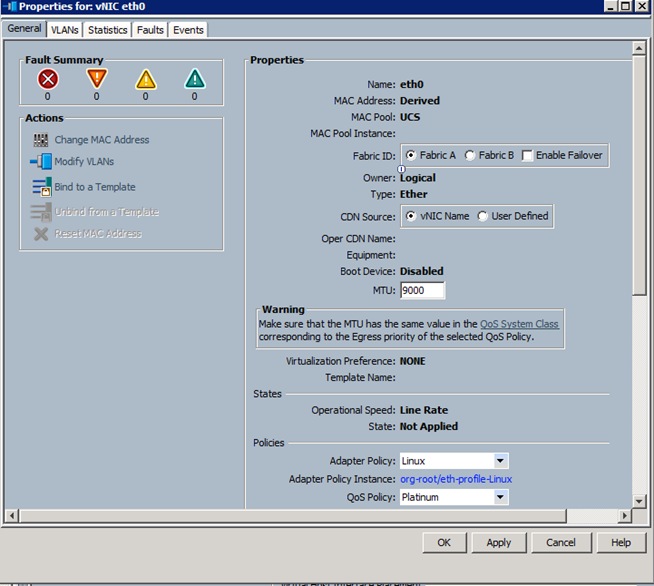The width and height of the screenshot is (654, 586).
Task: Click Change MAC Address action text
Action: [102, 140]
